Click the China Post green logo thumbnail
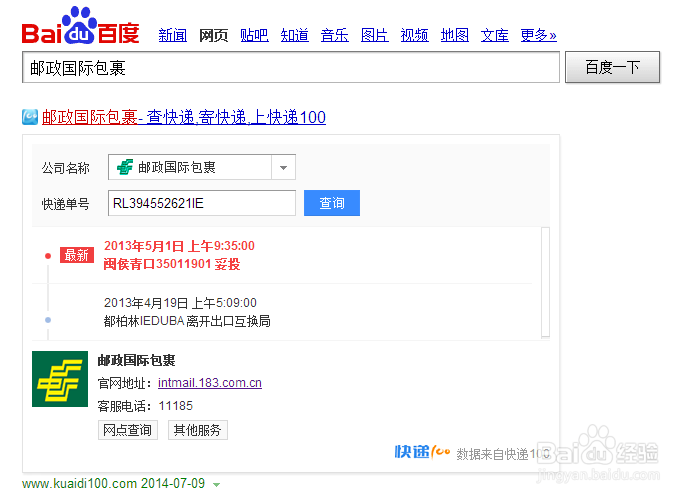 [60, 379]
